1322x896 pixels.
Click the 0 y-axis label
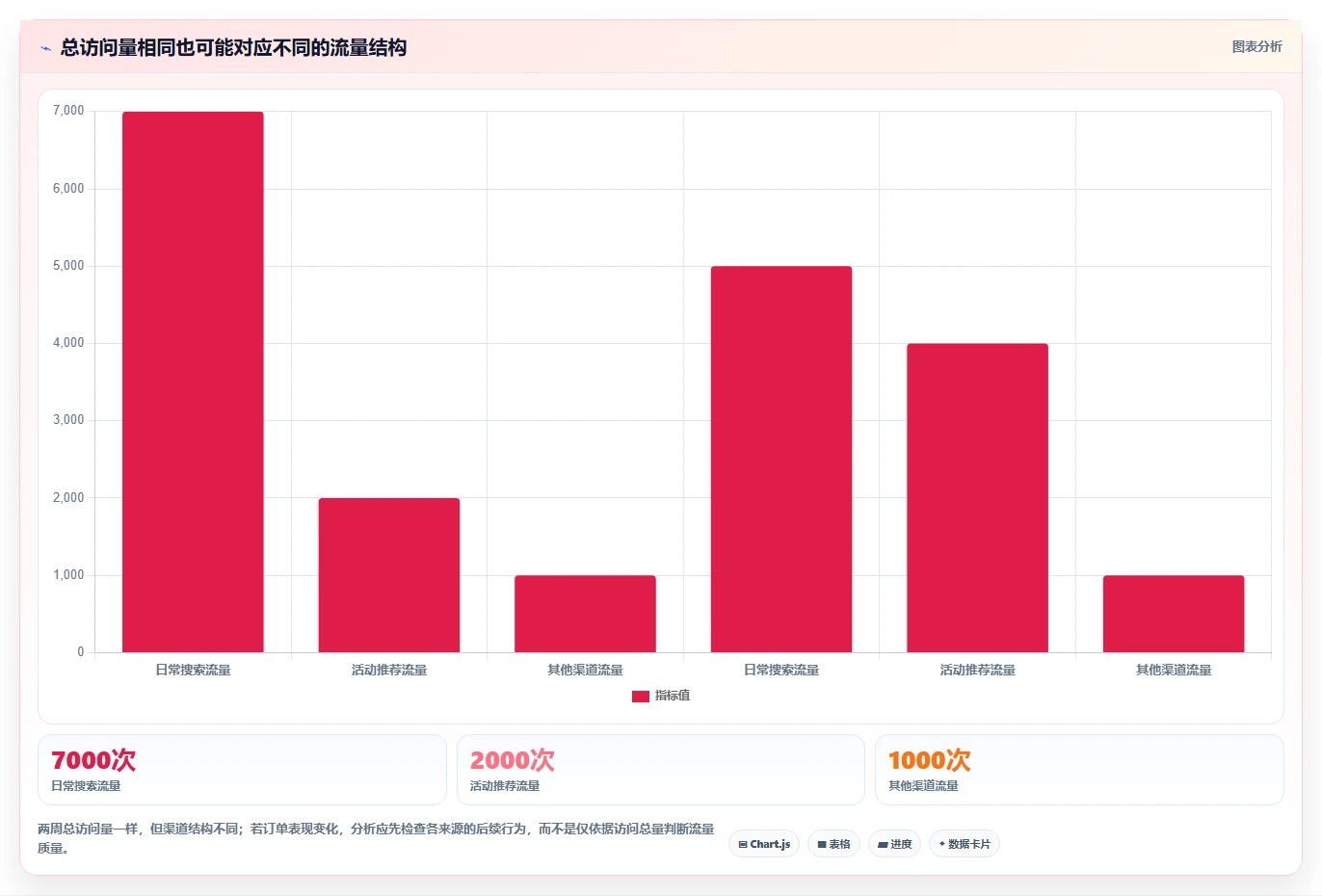pos(81,652)
